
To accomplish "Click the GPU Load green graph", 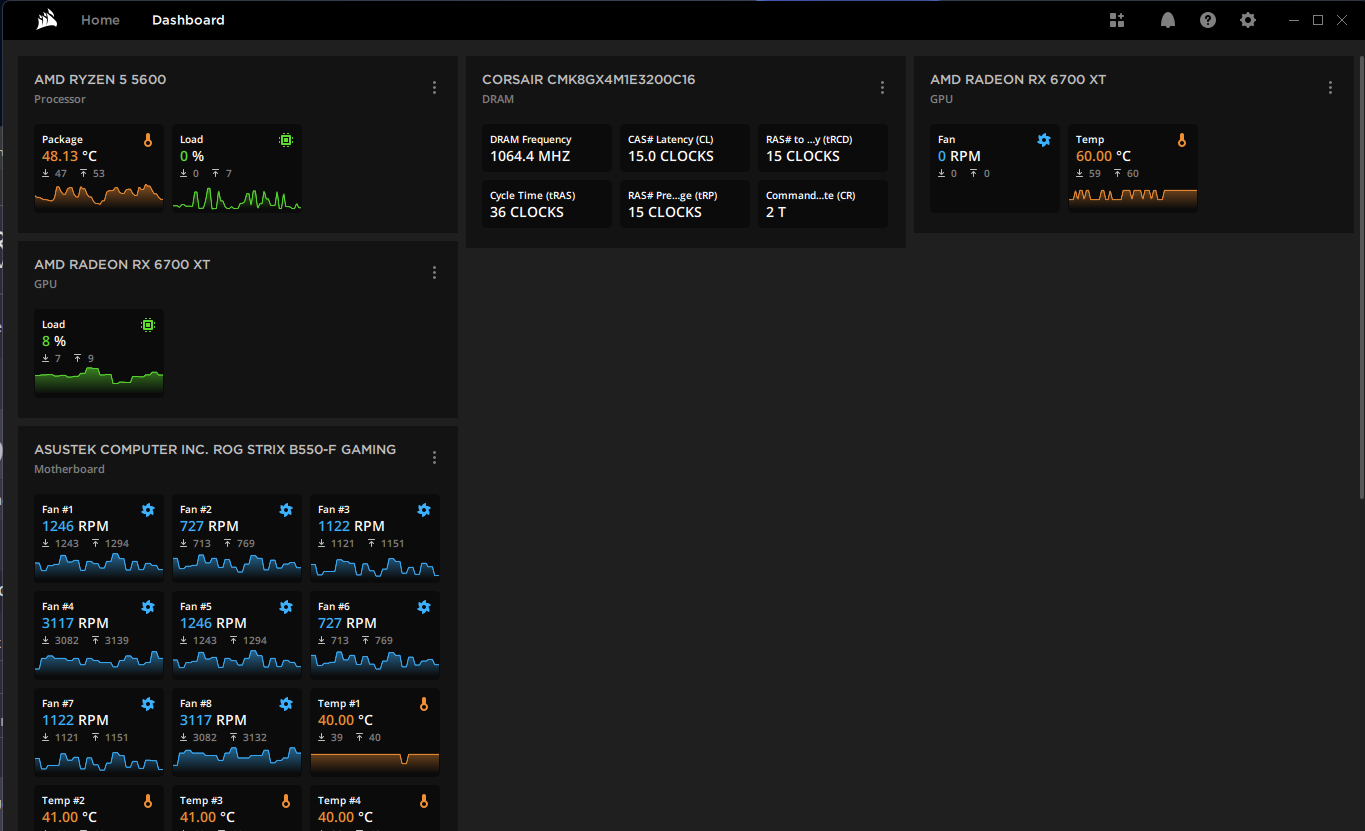I will (x=99, y=381).
